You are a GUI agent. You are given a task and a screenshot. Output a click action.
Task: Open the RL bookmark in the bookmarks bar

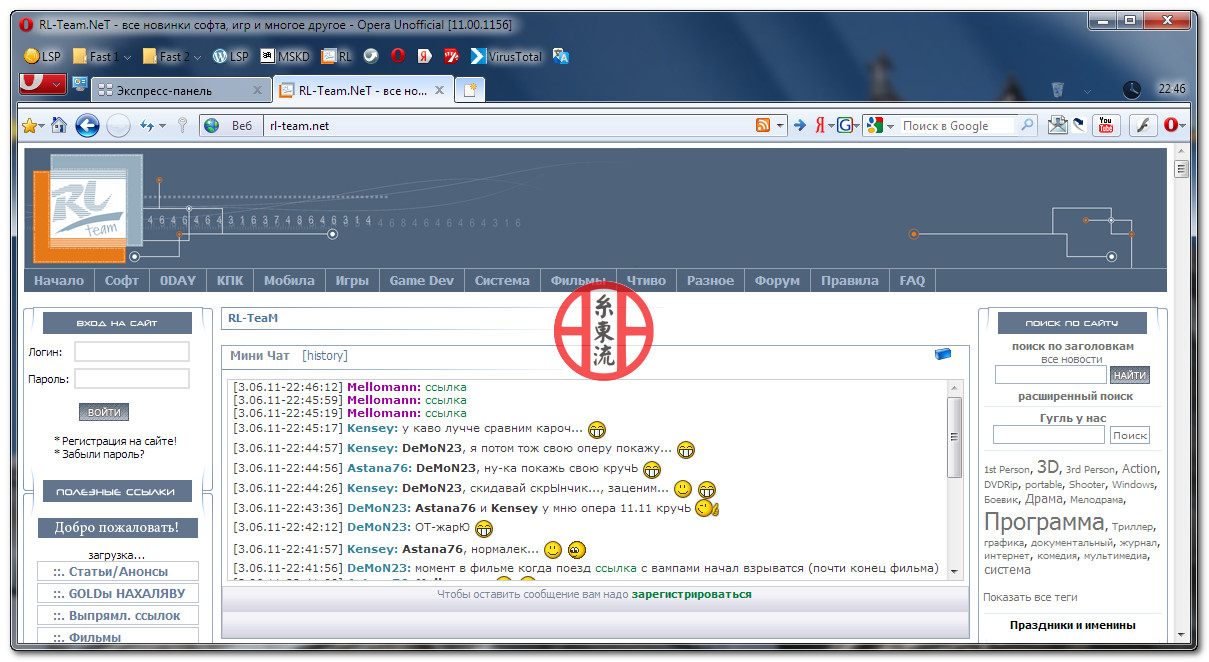tap(337, 56)
